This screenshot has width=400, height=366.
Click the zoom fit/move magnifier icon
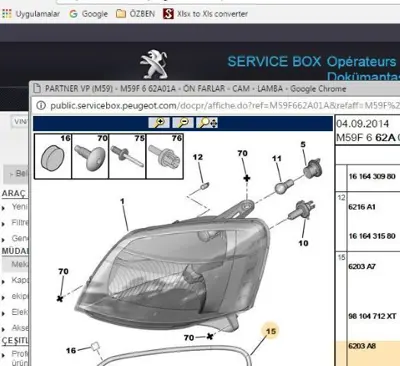[207, 123]
